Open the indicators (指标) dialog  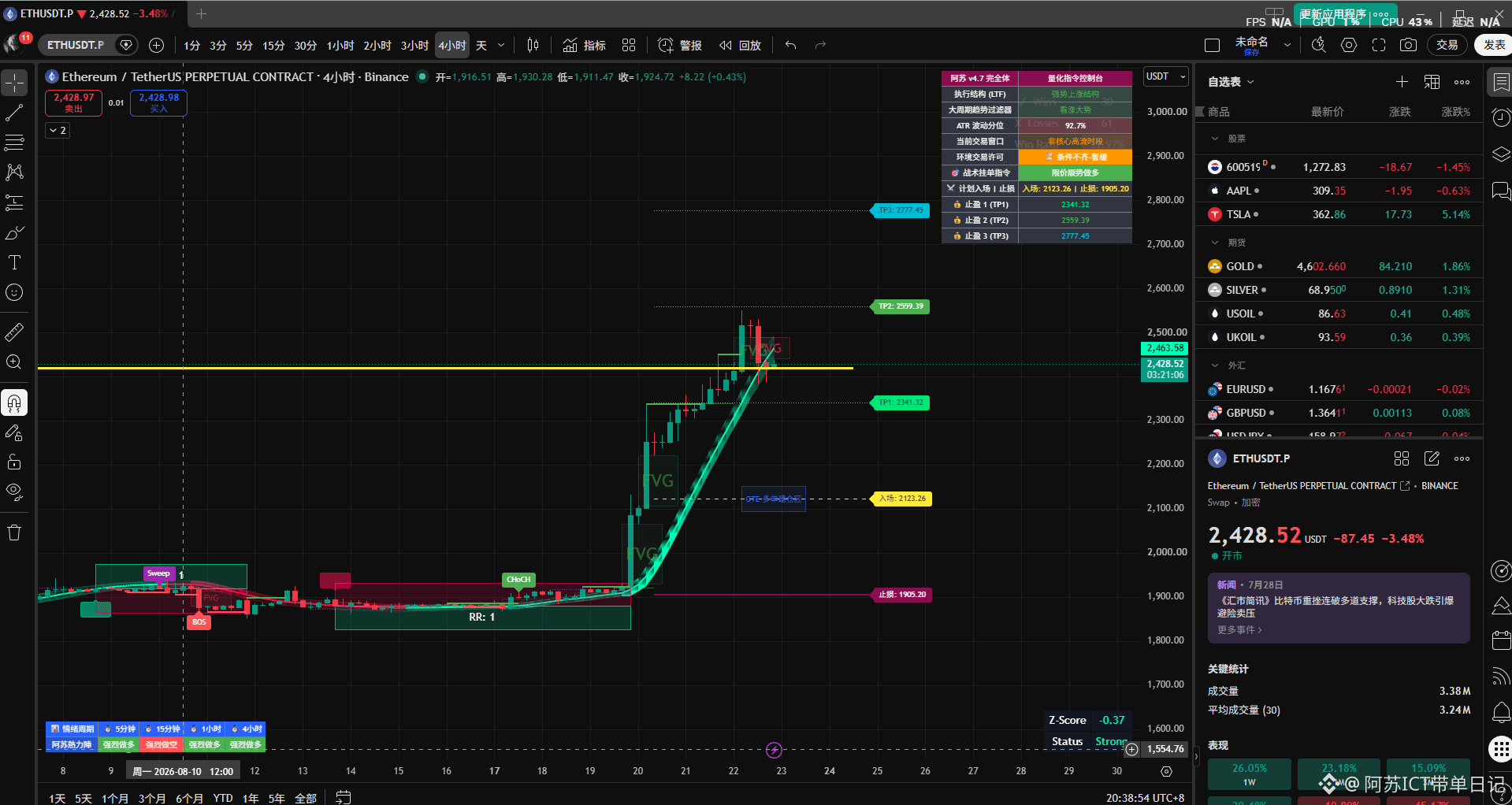[585, 45]
